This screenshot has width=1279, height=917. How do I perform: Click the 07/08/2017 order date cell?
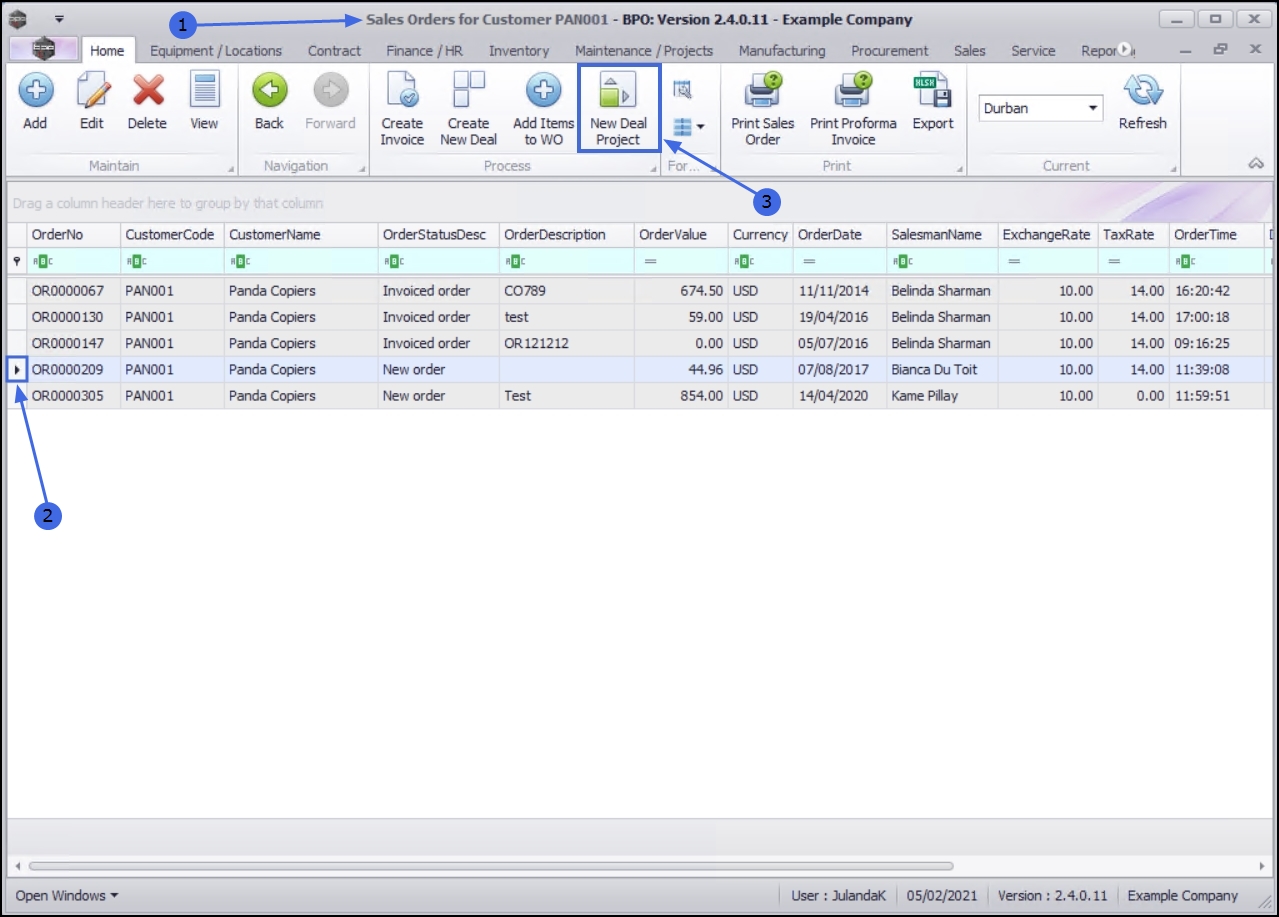(840, 369)
